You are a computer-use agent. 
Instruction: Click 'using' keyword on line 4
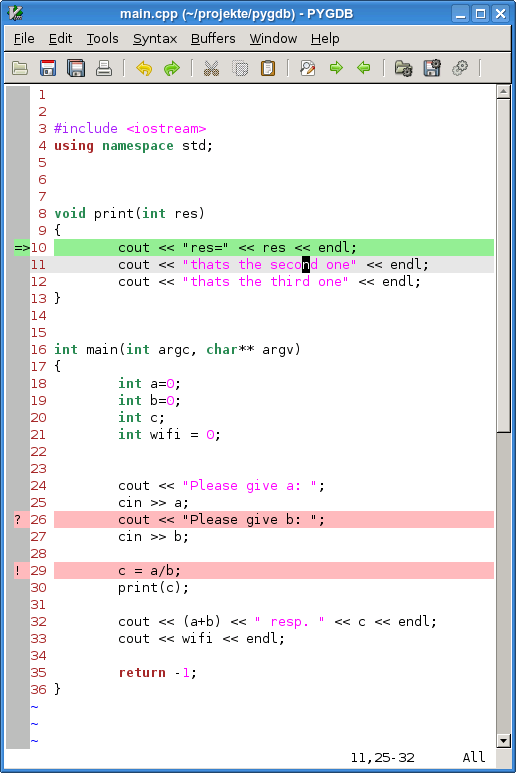click(74, 146)
